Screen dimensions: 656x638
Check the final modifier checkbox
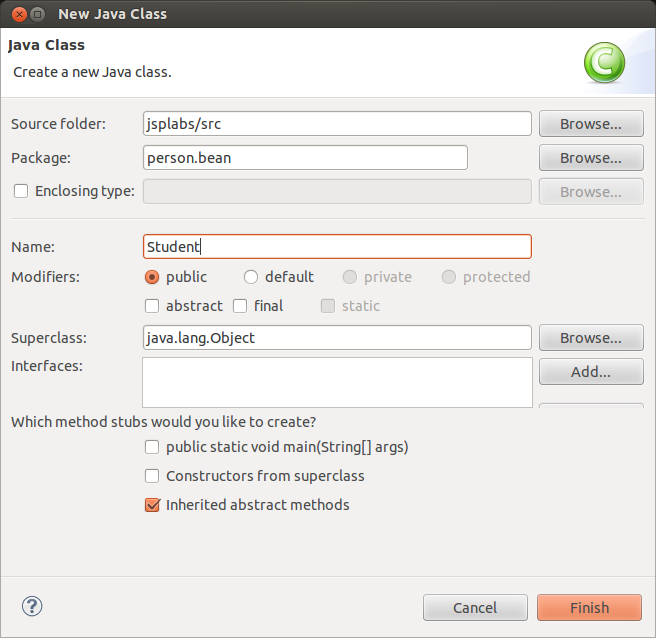(x=240, y=306)
